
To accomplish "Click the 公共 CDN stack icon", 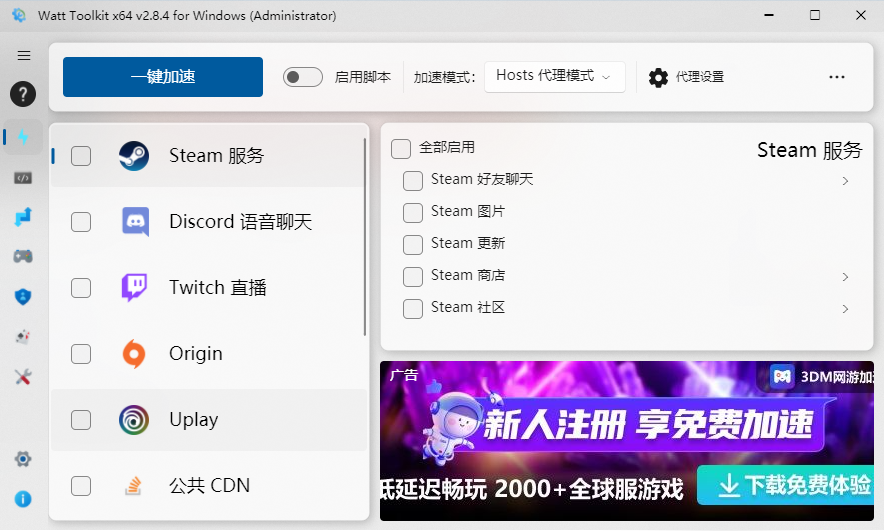I will [133, 486].
